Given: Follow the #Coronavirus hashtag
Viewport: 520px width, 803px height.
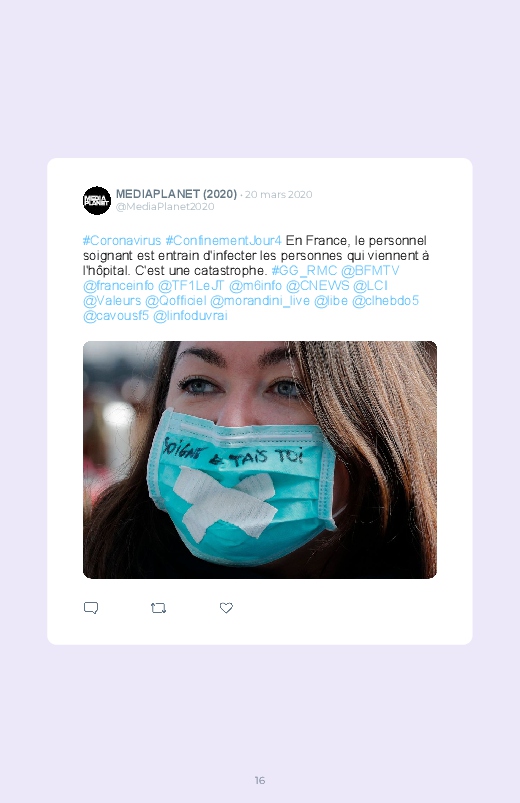Looking at the screenshot, I should click(x=122, y=241).
